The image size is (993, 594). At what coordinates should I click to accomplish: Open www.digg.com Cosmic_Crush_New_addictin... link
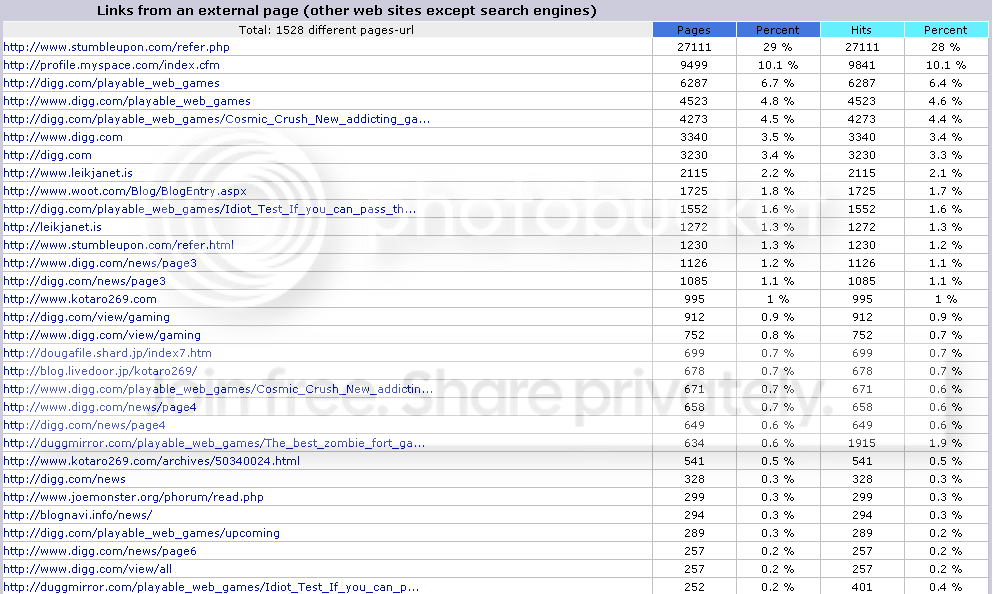pyautogui.click(x=218, y=389)
